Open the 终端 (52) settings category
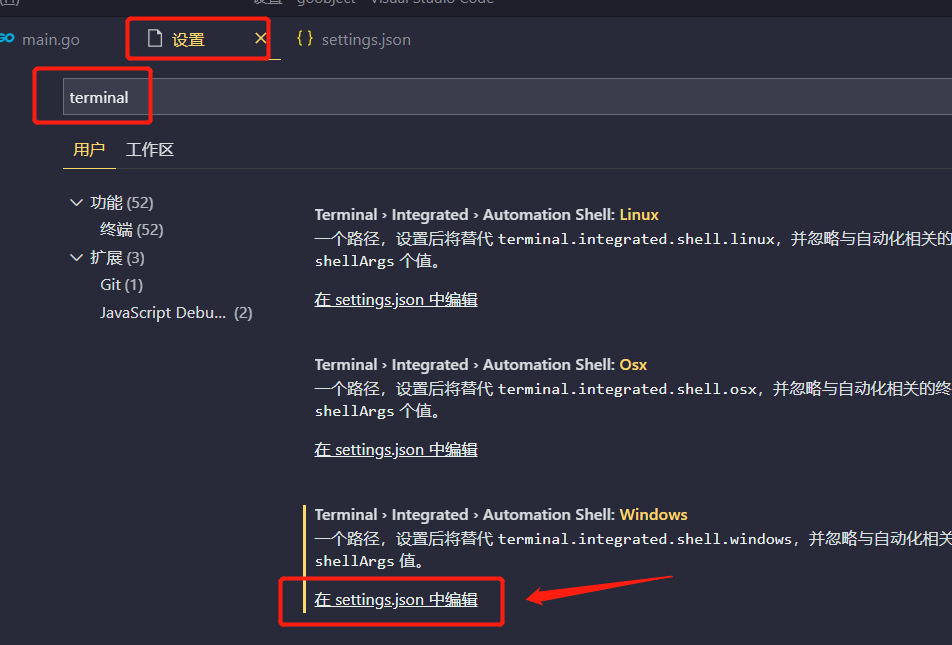Viewport: 952px width, 645px height. click(132, 230)
